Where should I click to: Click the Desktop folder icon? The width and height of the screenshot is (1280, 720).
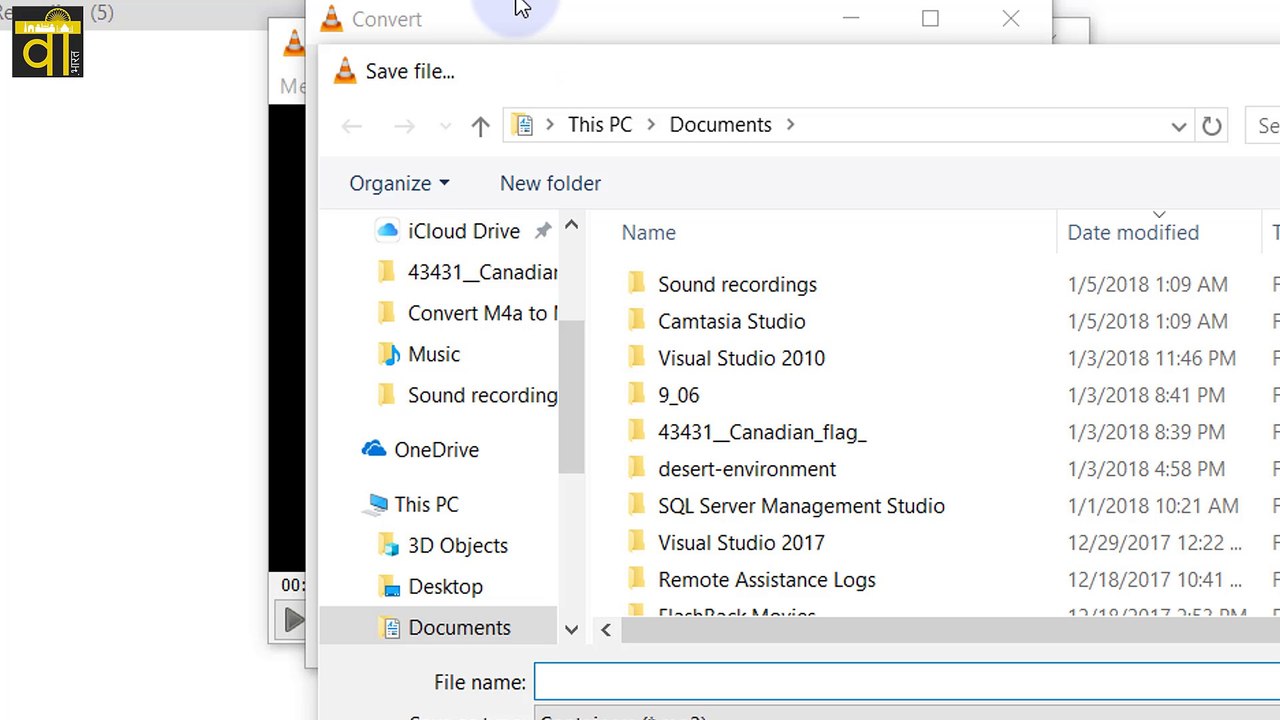click(x=388, y=587)
